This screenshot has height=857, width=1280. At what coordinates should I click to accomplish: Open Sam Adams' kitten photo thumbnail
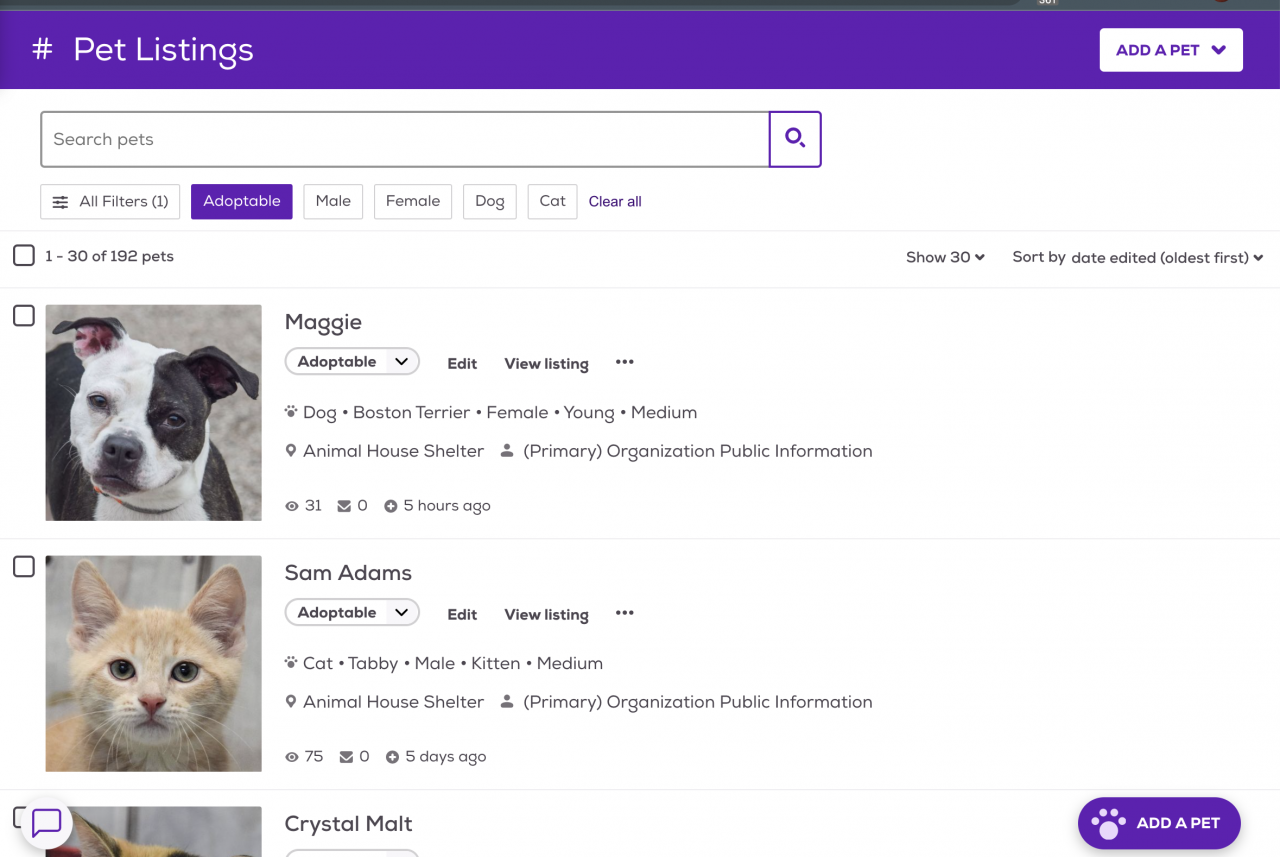pyautogui.click(x=154, y=664)
